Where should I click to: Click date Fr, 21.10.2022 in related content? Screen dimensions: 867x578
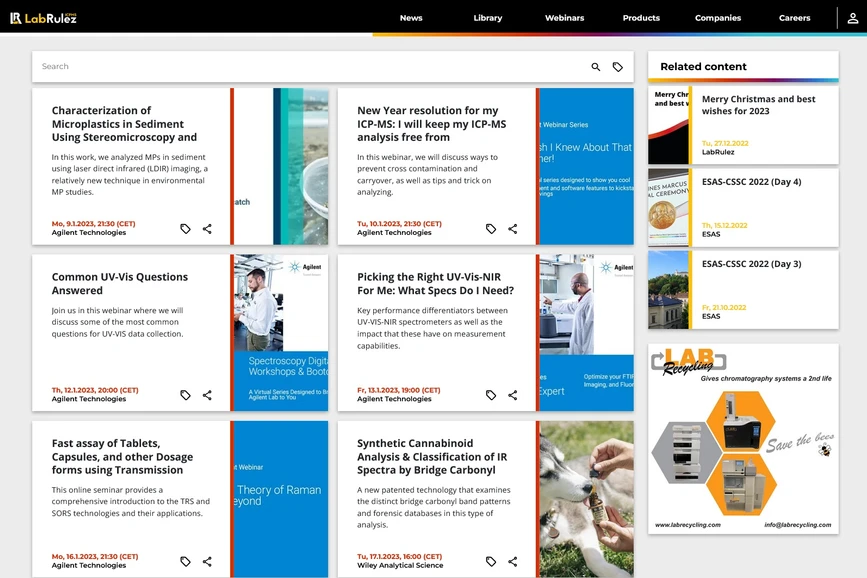(x=724, y=308)
